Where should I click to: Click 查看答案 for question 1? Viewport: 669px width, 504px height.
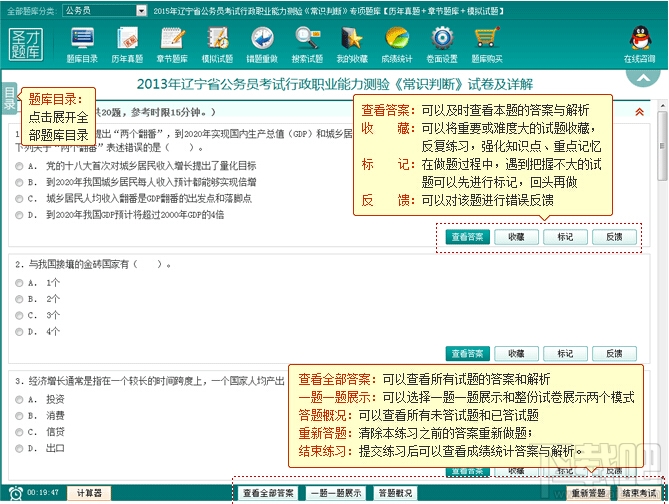click(468, 237)
